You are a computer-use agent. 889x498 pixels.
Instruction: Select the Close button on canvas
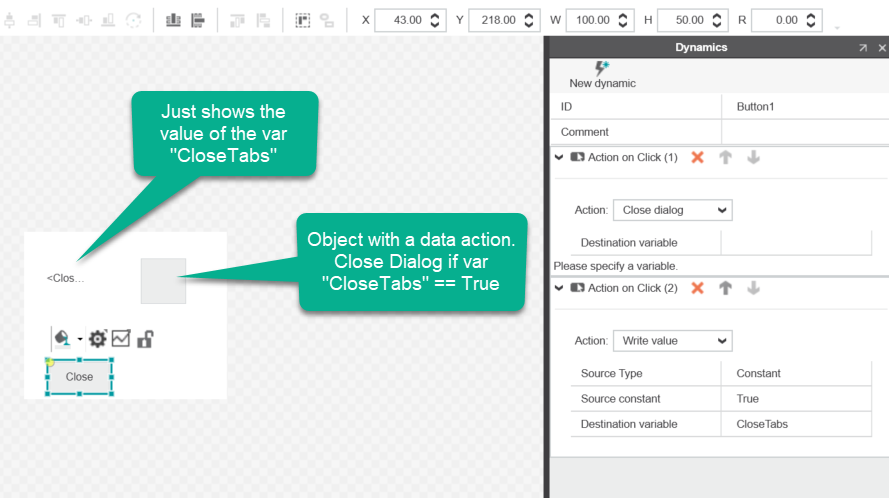pyautogui.click(x=79, y=377)
